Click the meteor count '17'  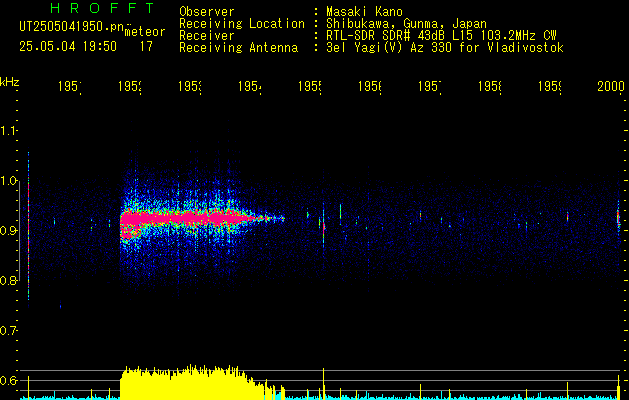146,47
